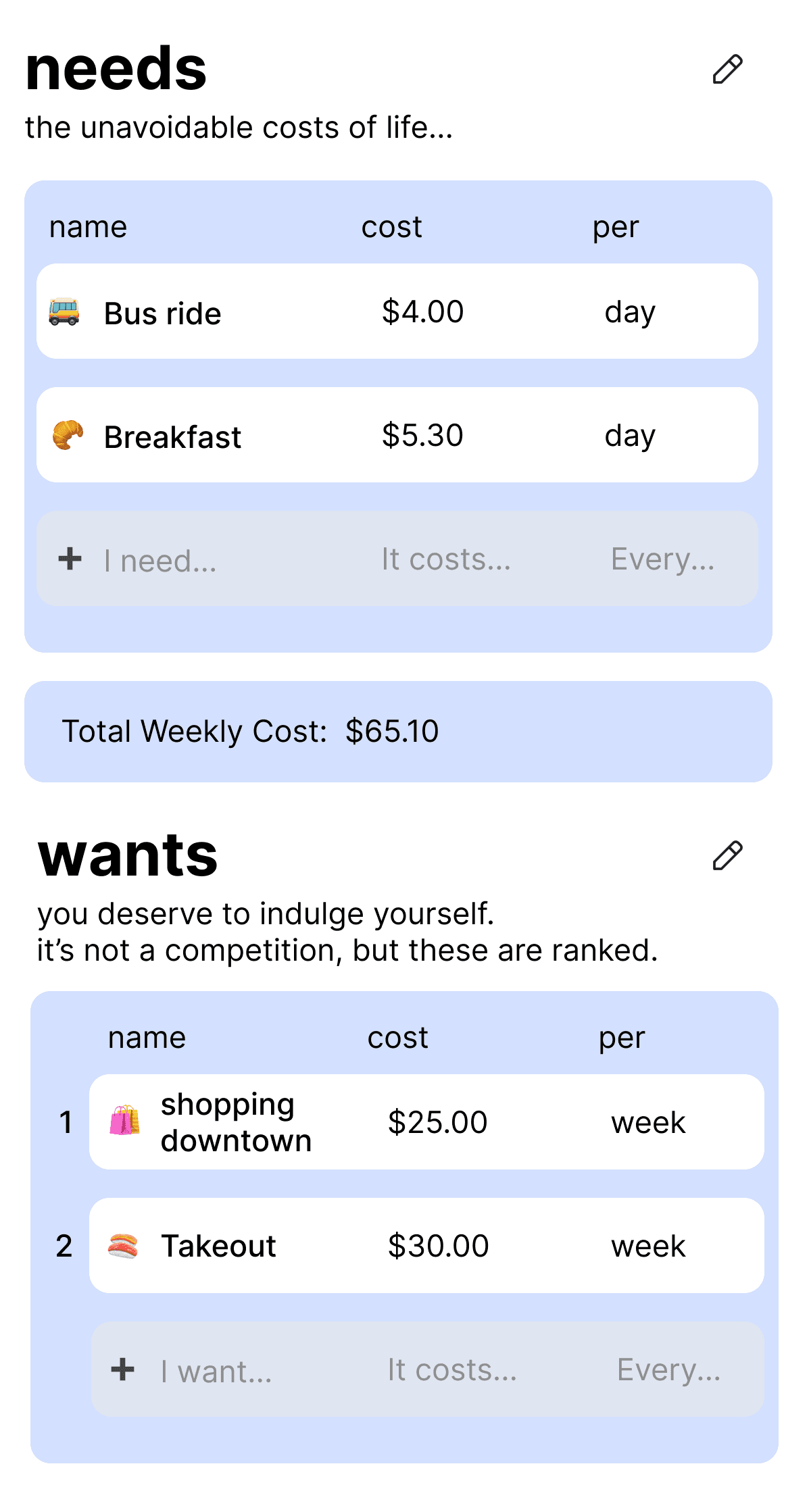Open the needs 'Every...' period selector
The image size is (809, 1512).
pos(663,559)
